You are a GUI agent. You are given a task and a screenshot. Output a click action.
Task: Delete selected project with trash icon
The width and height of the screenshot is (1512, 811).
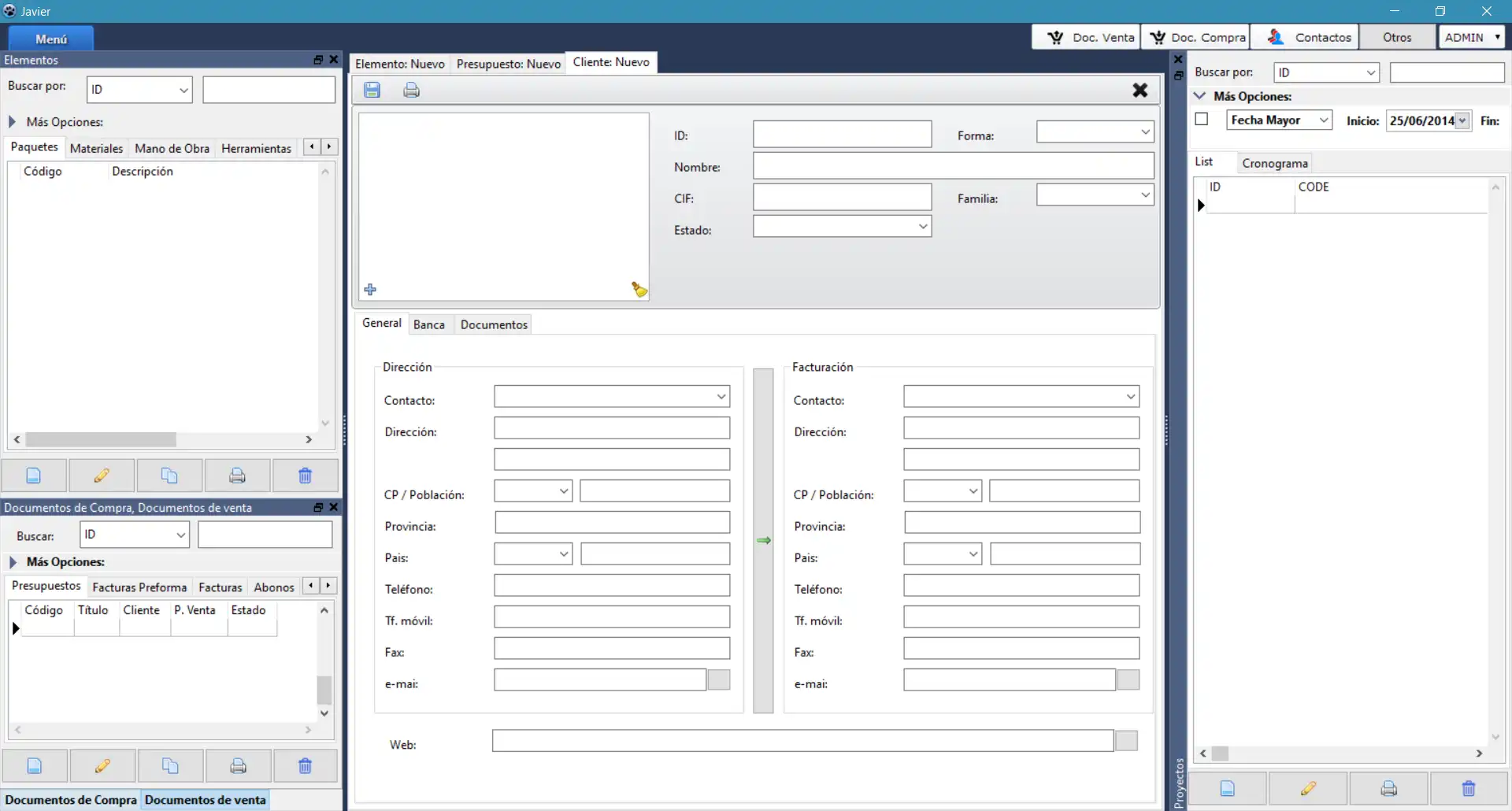pos(1469,788)
